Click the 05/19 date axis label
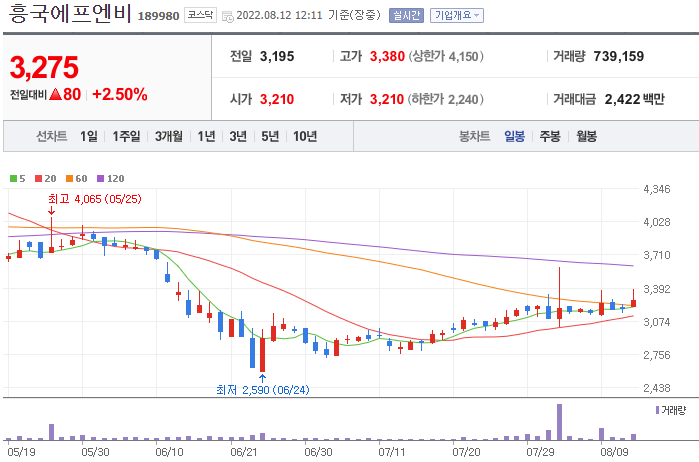Image resolution: width=699 pixels, height=462 pixels. point(21,452)
